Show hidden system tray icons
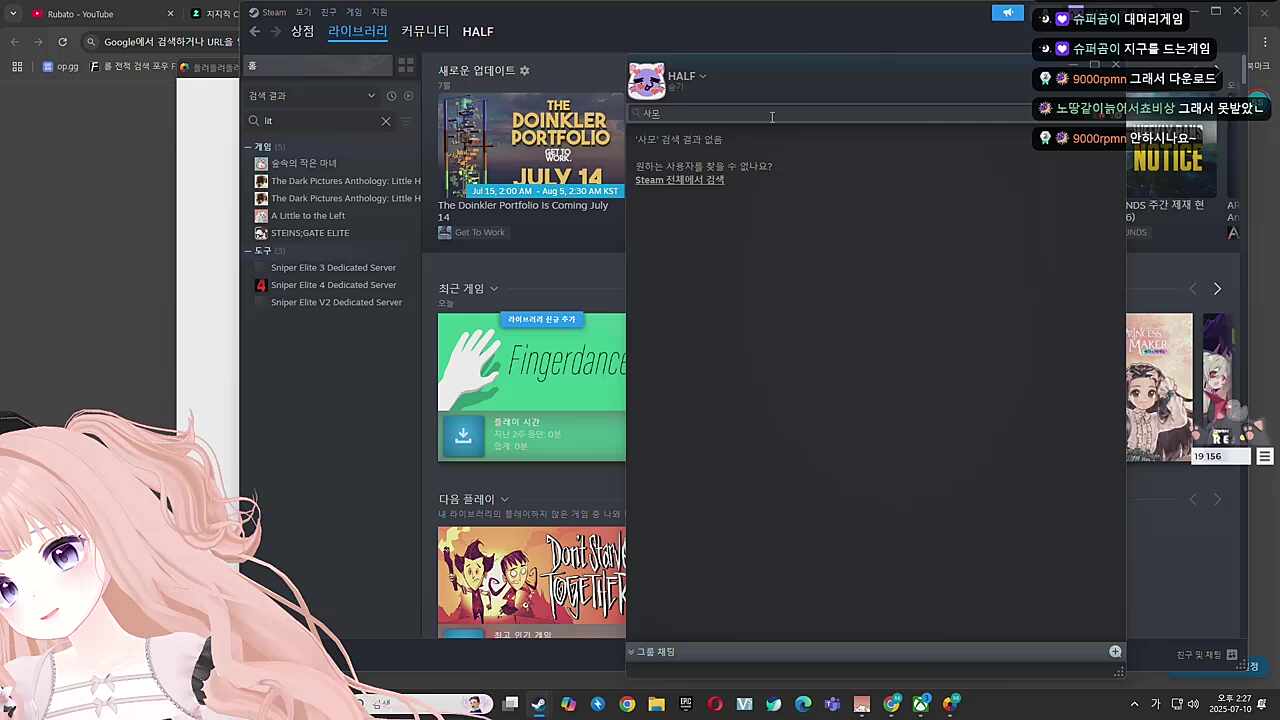 tap(1134, 704)
